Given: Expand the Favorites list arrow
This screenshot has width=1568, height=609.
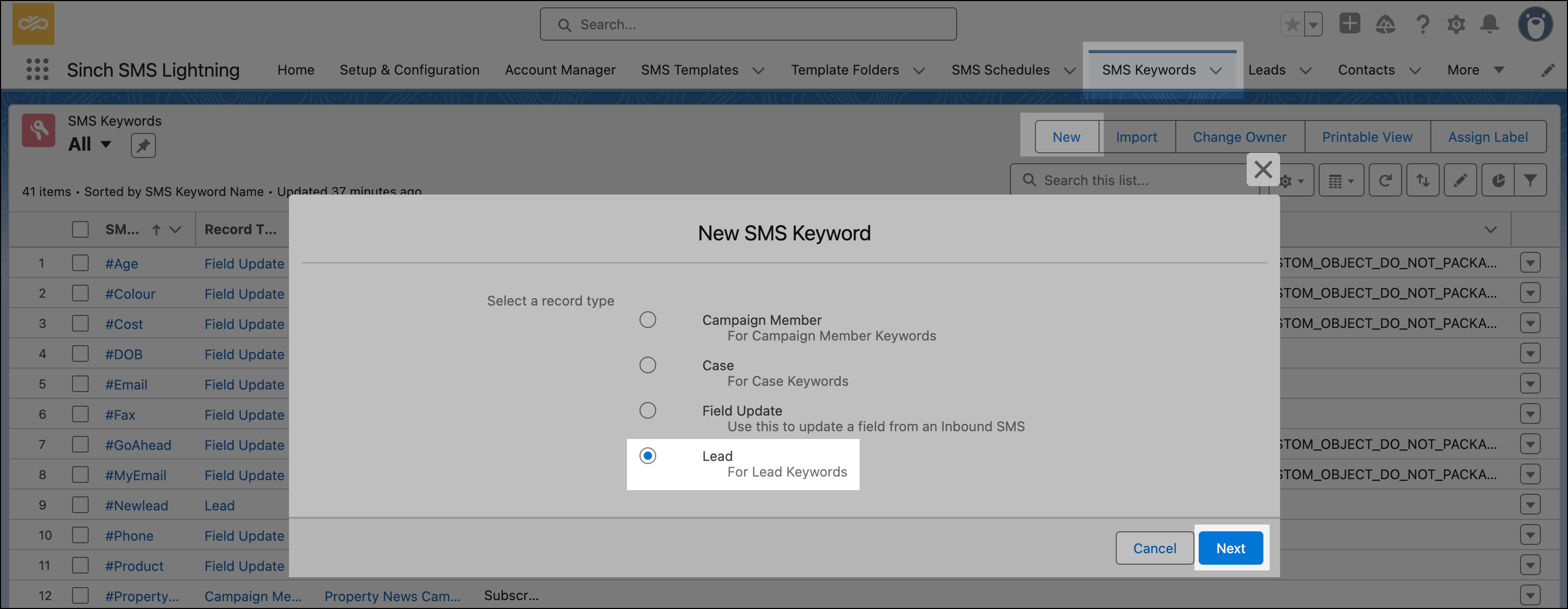Looking at the screenshot, I should click(1313, 25).
